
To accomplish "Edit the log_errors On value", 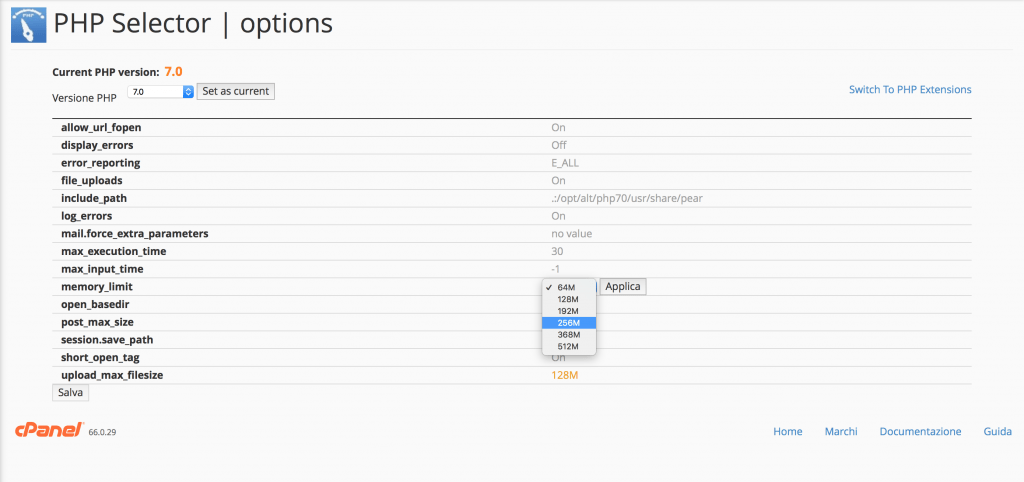I will click(x=558, y=216).
